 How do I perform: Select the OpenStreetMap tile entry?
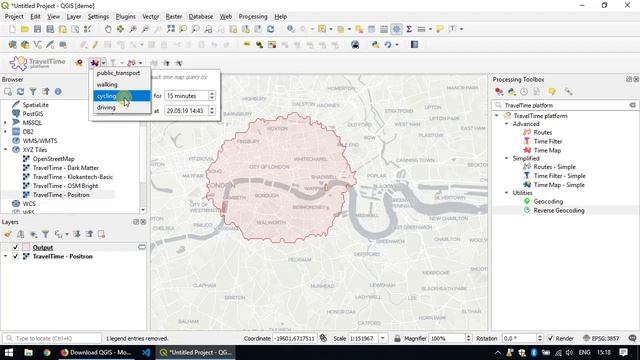[x=53, y=159]
